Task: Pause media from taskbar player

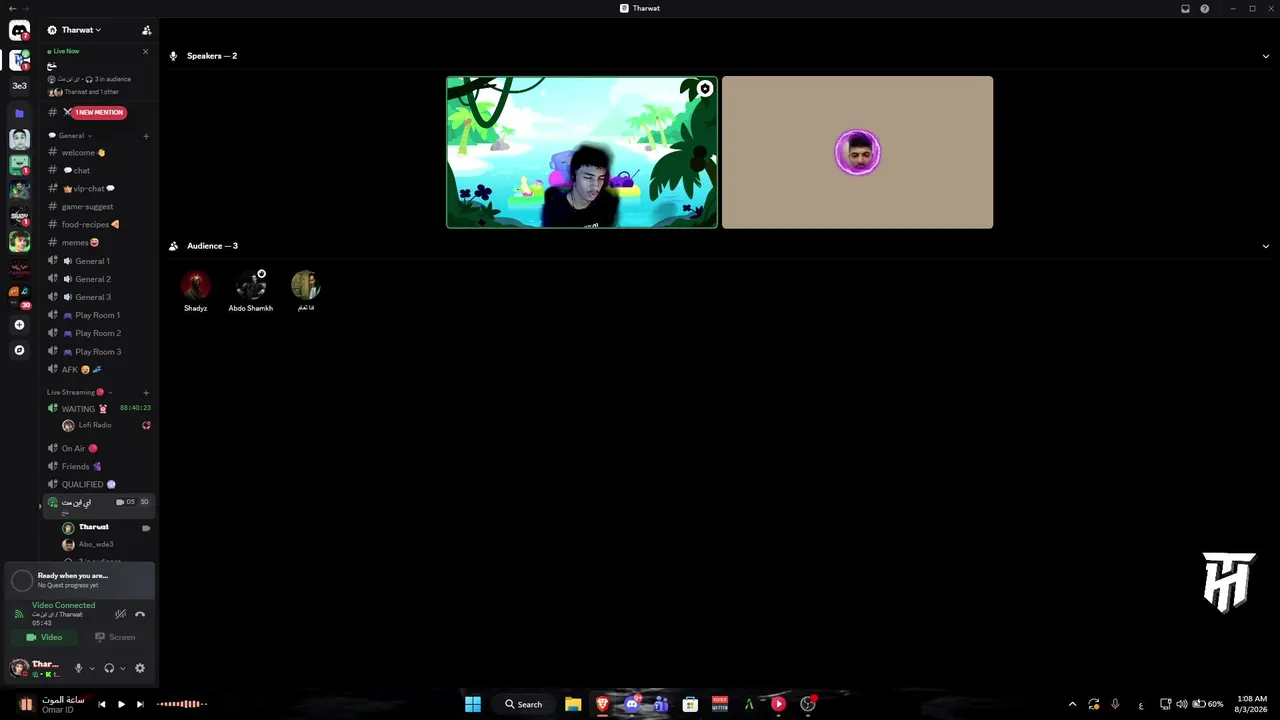Action: [x=121, y=704]
